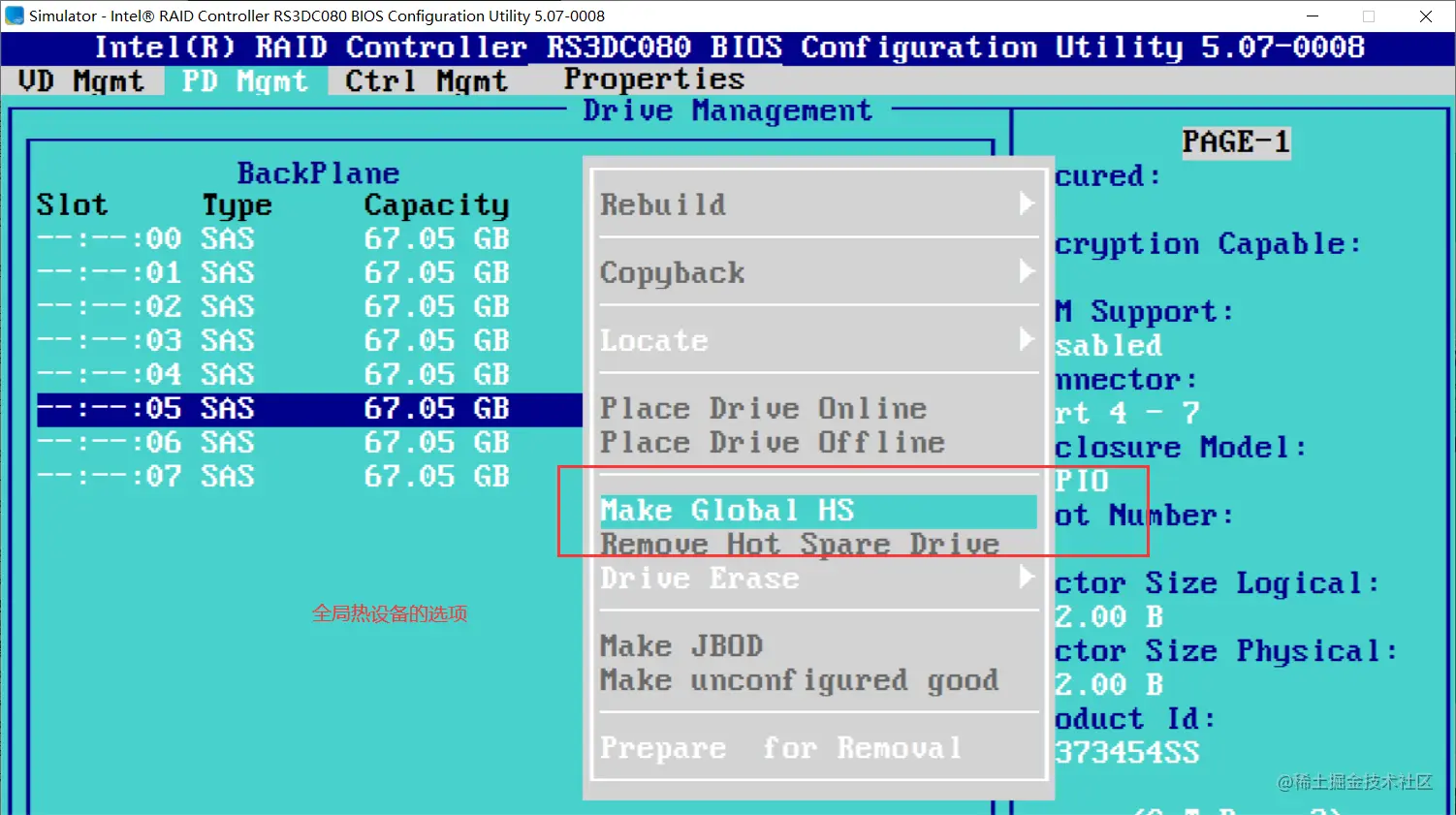Screen dimensions: 1456x815
Task: Click the PAGE-1 indicator
Action: click(1236, 142)
